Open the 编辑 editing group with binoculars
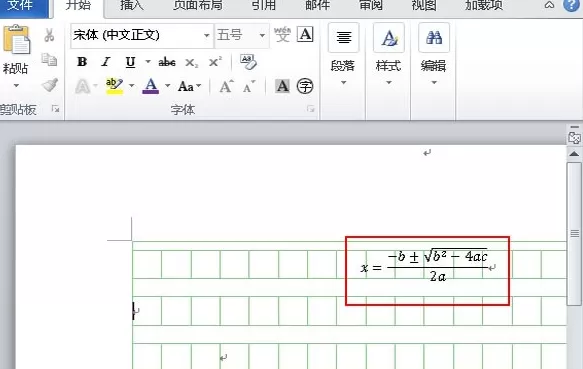Screen dimensions: 583x369 coord(434,54)
